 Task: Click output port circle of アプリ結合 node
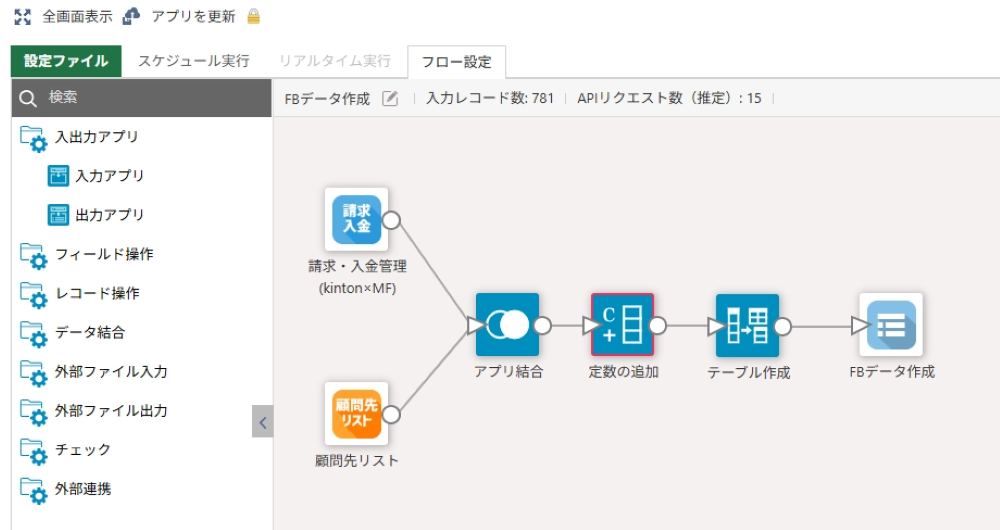tap(542, 326)
